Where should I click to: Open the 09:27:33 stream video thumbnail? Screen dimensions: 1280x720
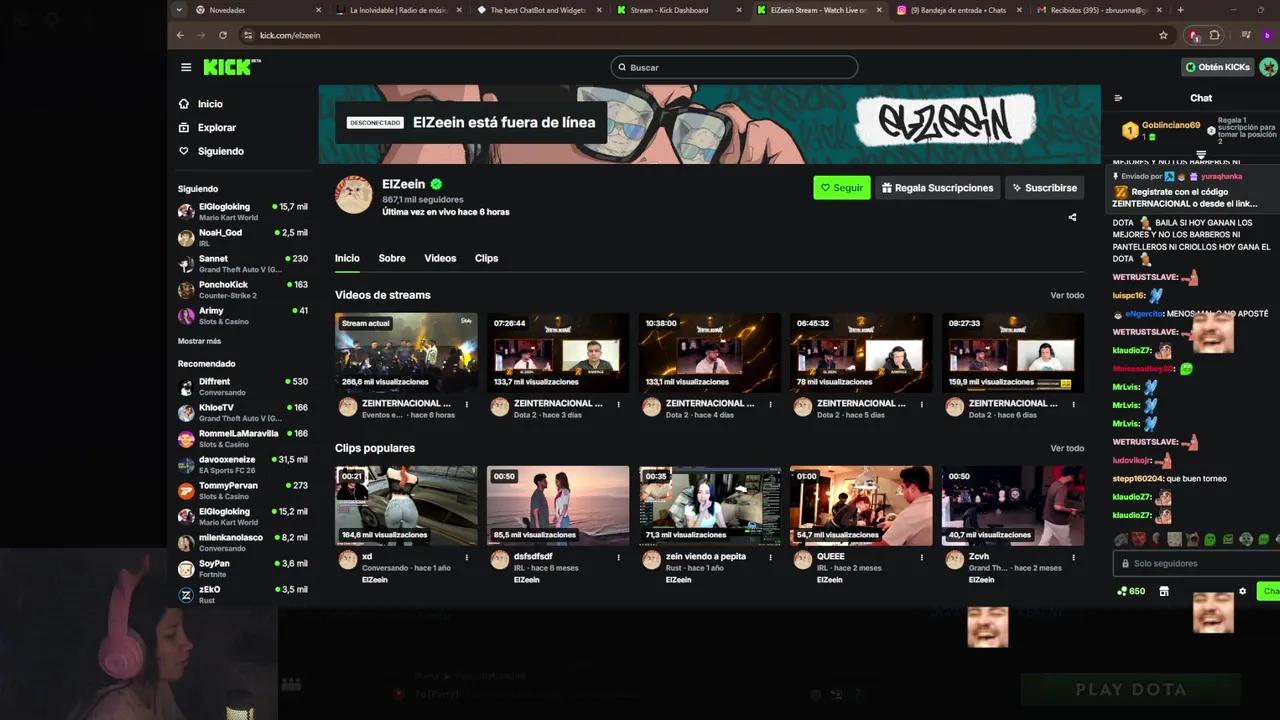(1013, 353)
